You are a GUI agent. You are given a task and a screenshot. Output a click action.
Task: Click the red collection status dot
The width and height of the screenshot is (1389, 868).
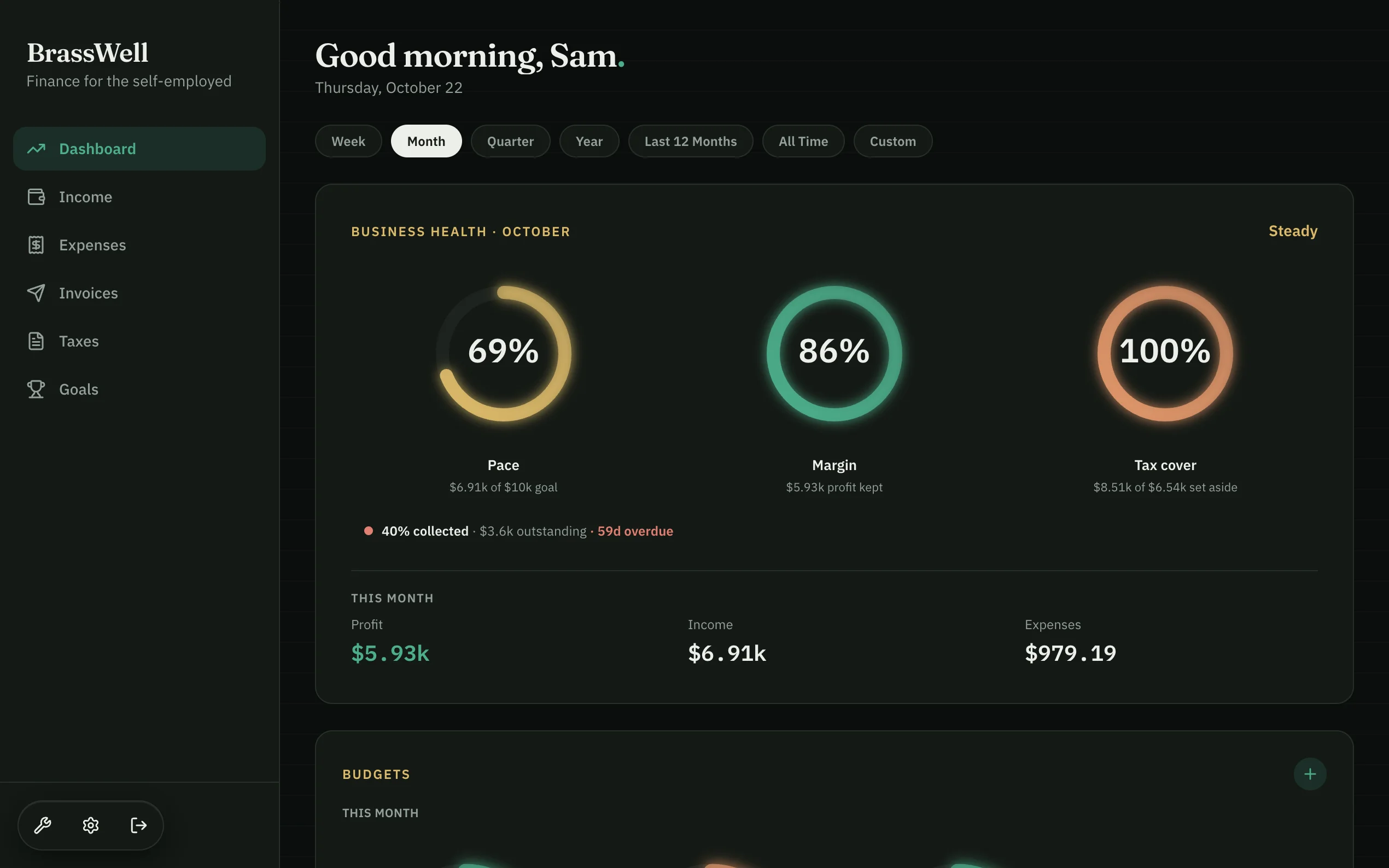point(369,531)
